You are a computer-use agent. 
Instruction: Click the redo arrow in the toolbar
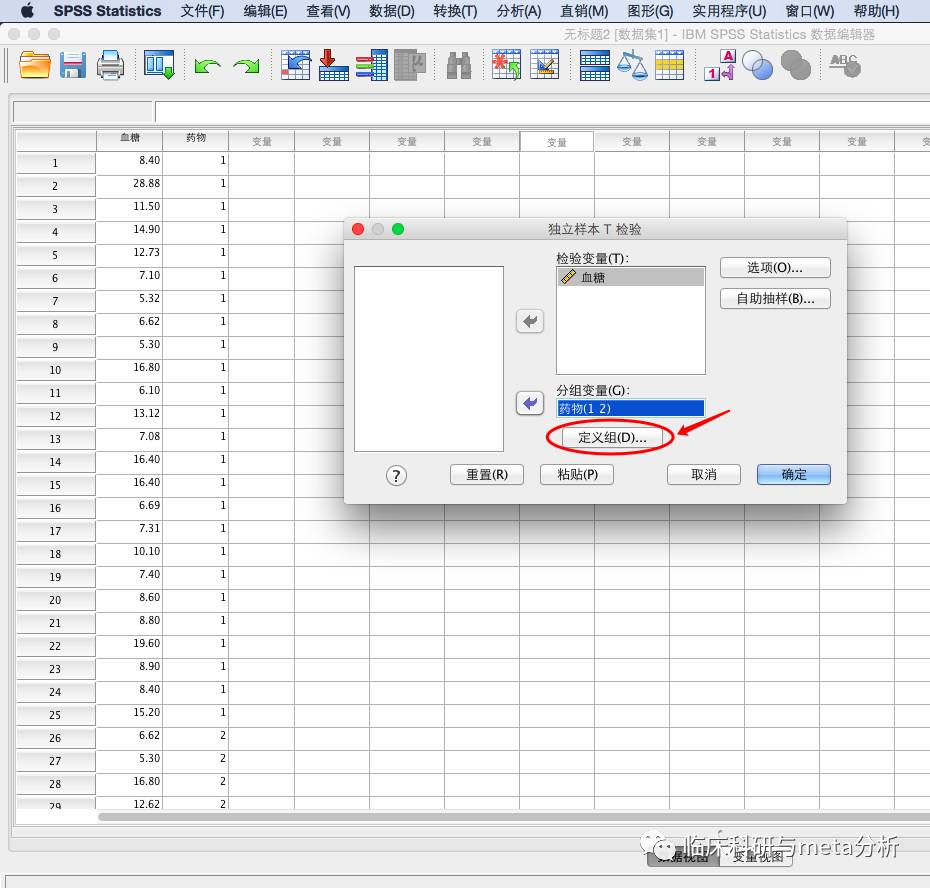tap(246, 66)
